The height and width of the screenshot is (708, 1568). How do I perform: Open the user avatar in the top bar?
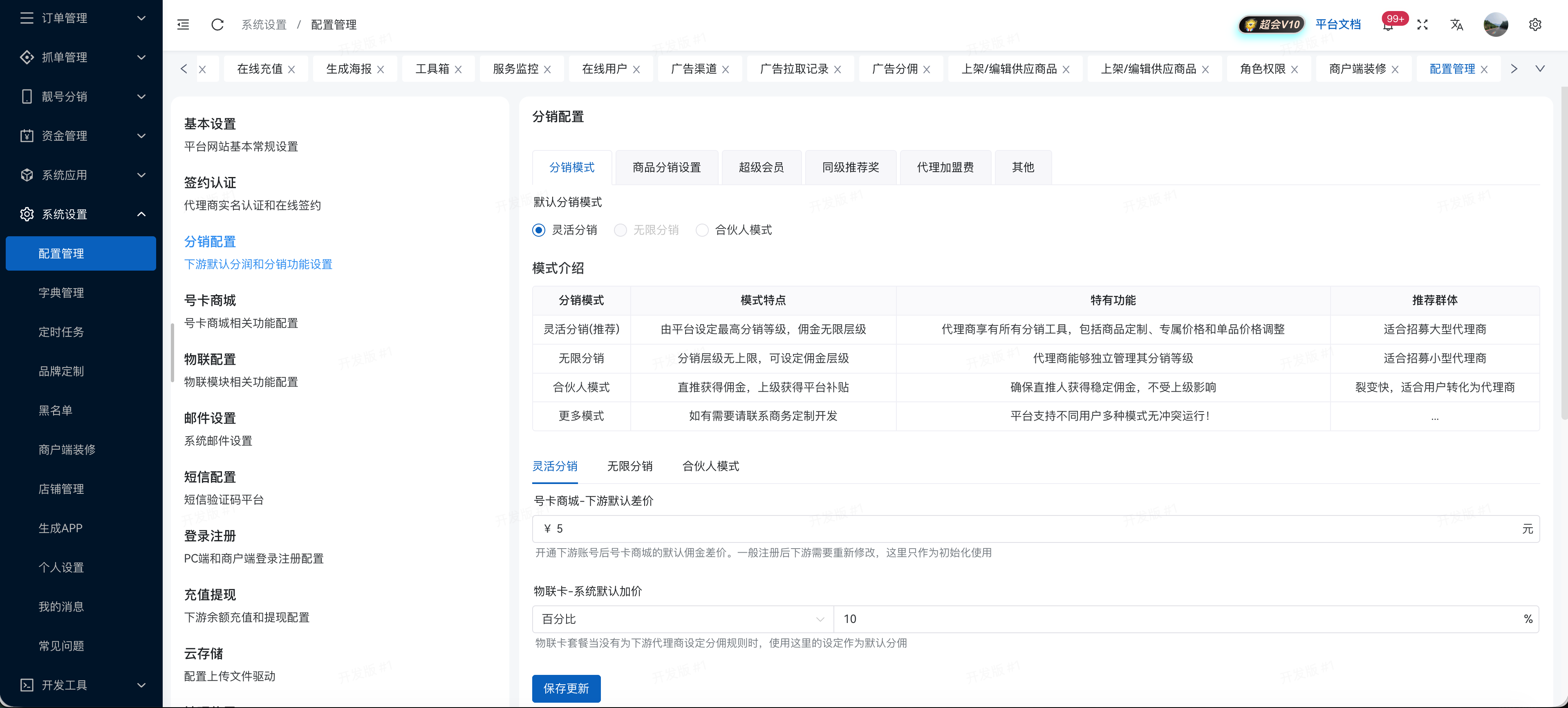pos(1496,25)
